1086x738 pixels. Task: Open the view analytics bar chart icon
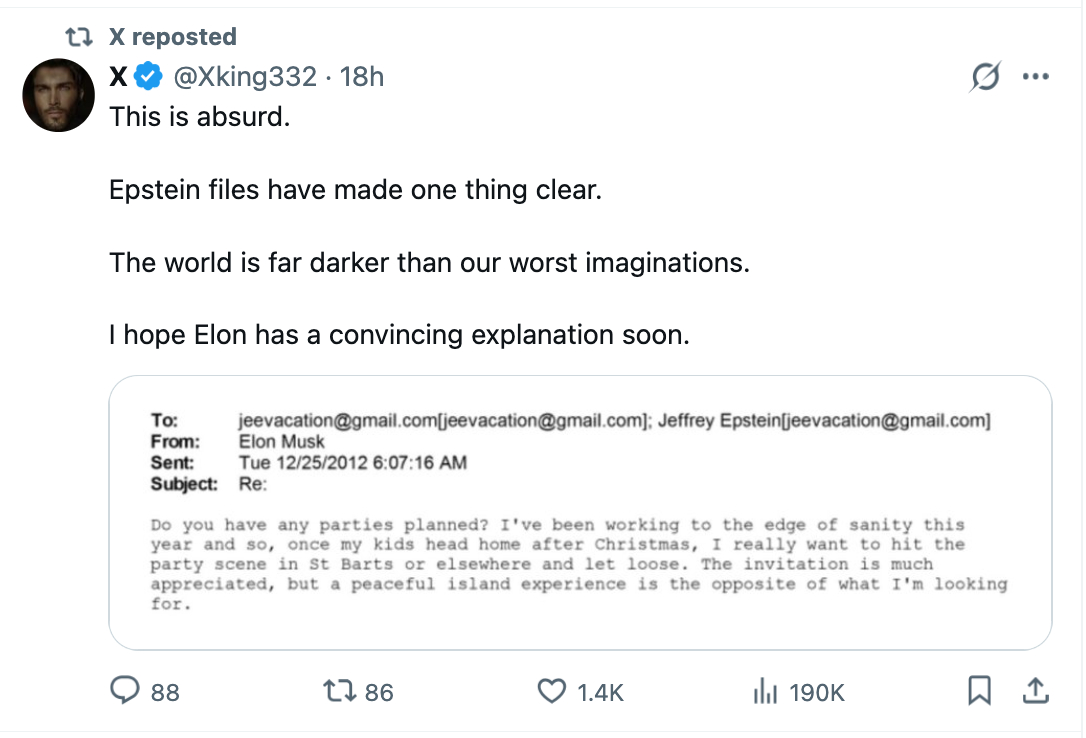(764, 691)
